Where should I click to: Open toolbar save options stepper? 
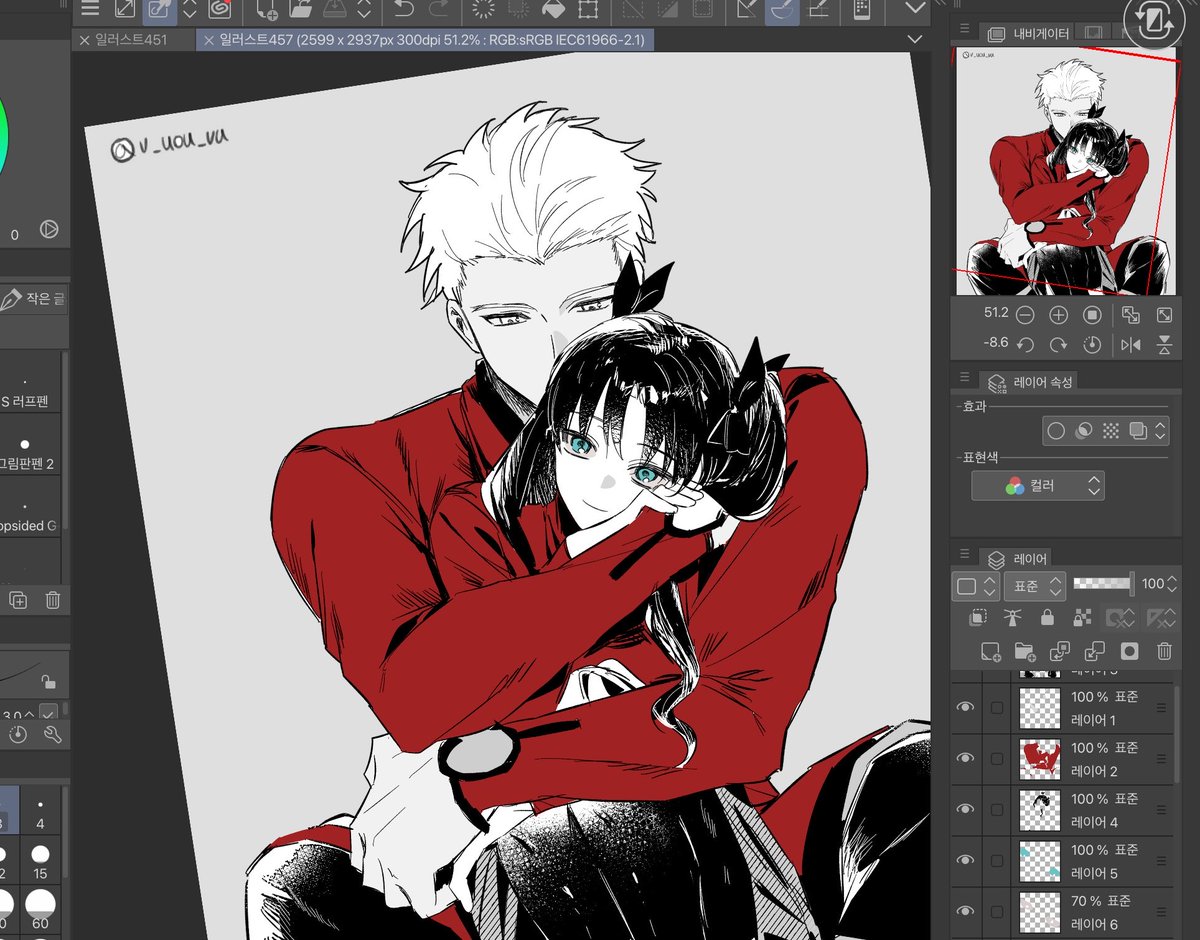click(x=364, y=10)
